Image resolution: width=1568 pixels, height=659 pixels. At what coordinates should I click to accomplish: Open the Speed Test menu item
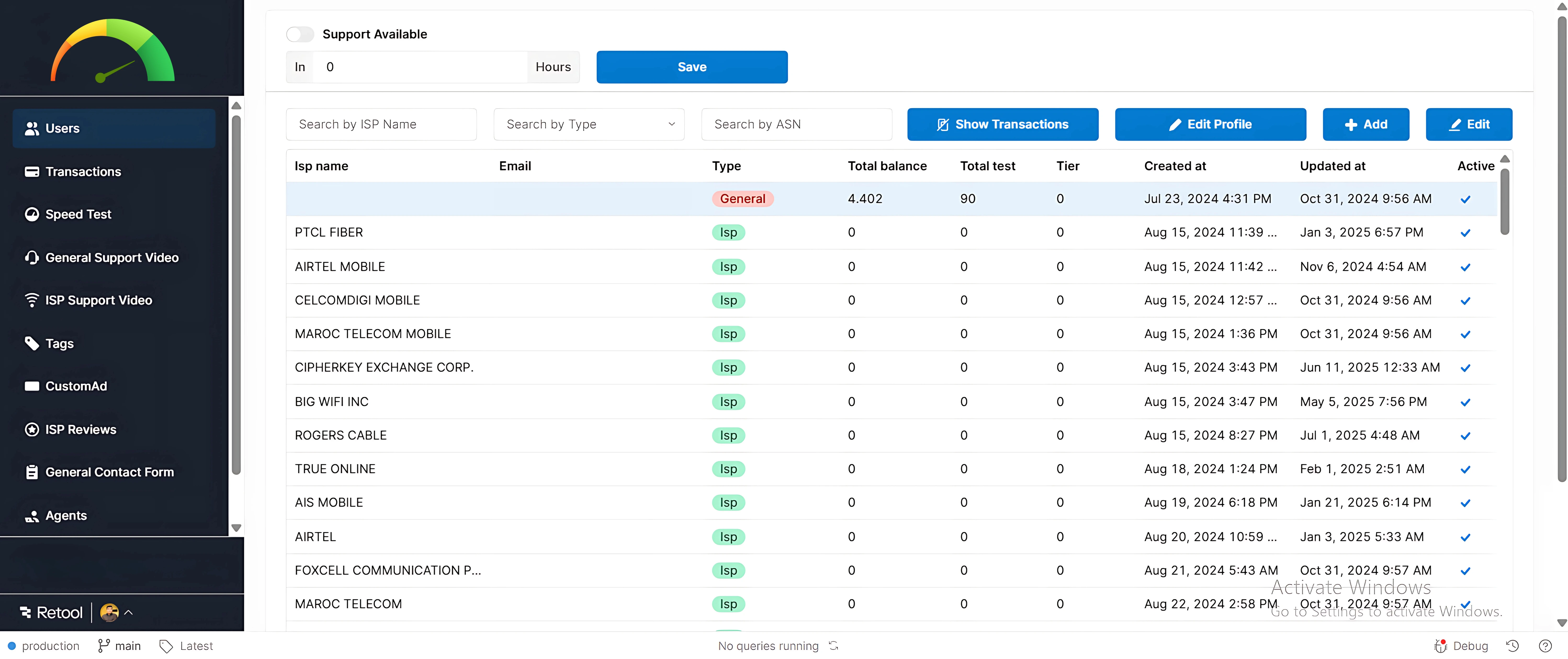click(x=114, y=214)
